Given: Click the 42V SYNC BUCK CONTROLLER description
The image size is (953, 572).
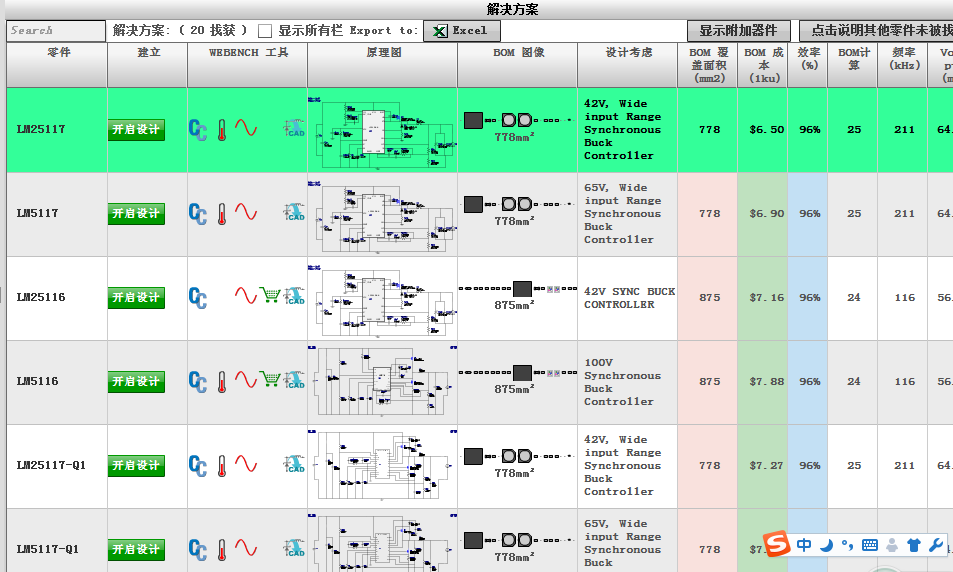Looking at the screenshot, I should click(x=629, y=298).
